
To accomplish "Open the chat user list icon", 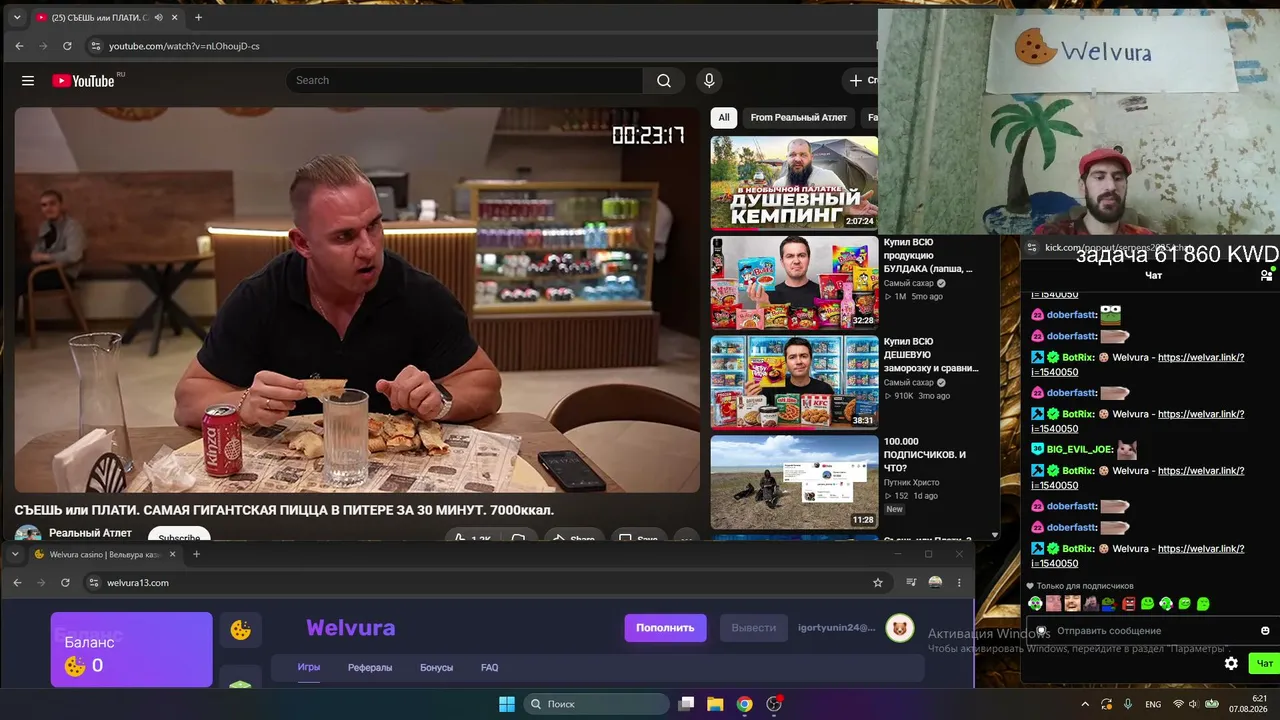I will [1266, 275].
